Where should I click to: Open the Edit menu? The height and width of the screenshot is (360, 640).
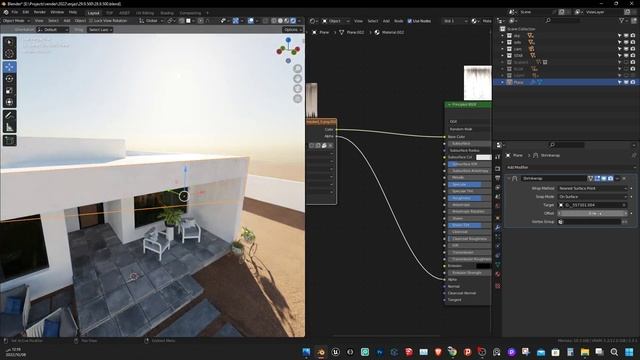[26, 12]
